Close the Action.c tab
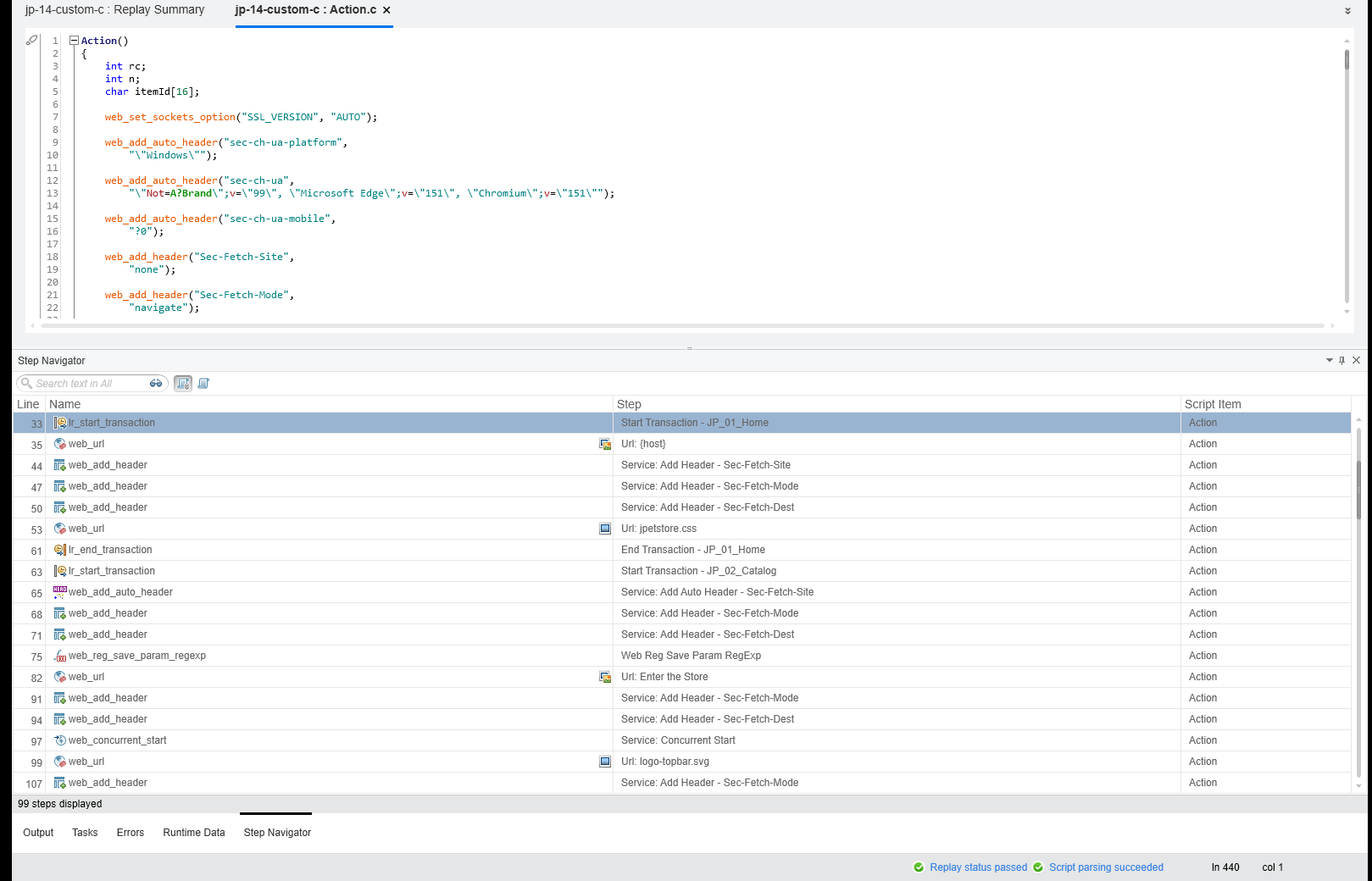The width and height of the screenshot is (1372, 881). (x=386, y=10)
